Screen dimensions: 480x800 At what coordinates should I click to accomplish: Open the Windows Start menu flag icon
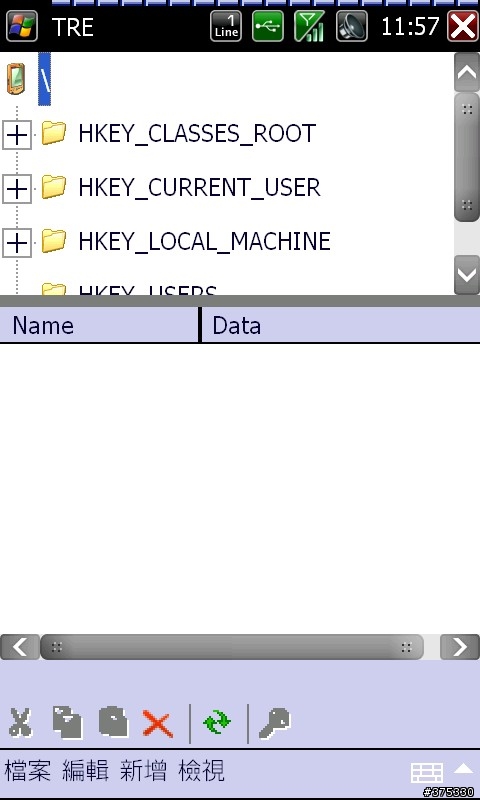pos(21,26)
